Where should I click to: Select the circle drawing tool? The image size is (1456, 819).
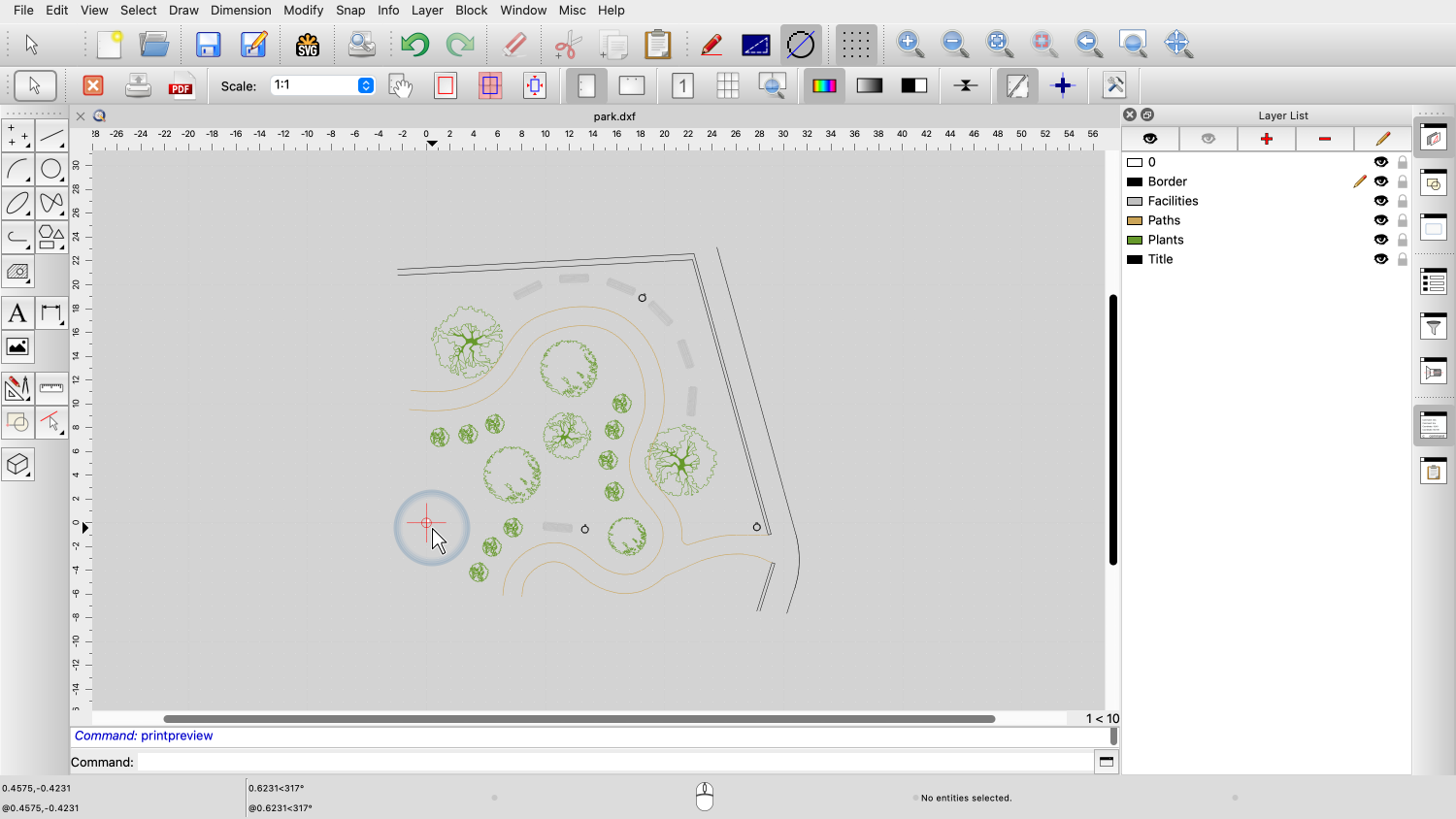(x=51, y=170)
